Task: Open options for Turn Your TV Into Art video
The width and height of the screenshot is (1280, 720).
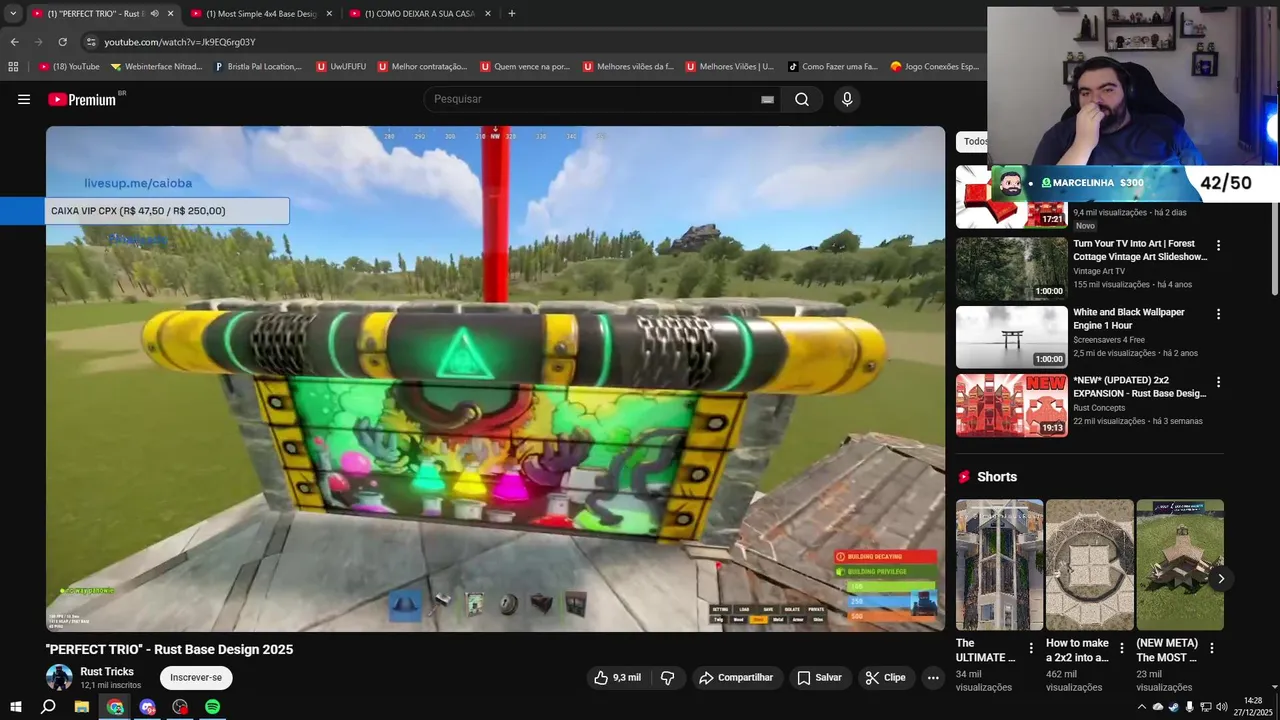Action: (1218, 245)
